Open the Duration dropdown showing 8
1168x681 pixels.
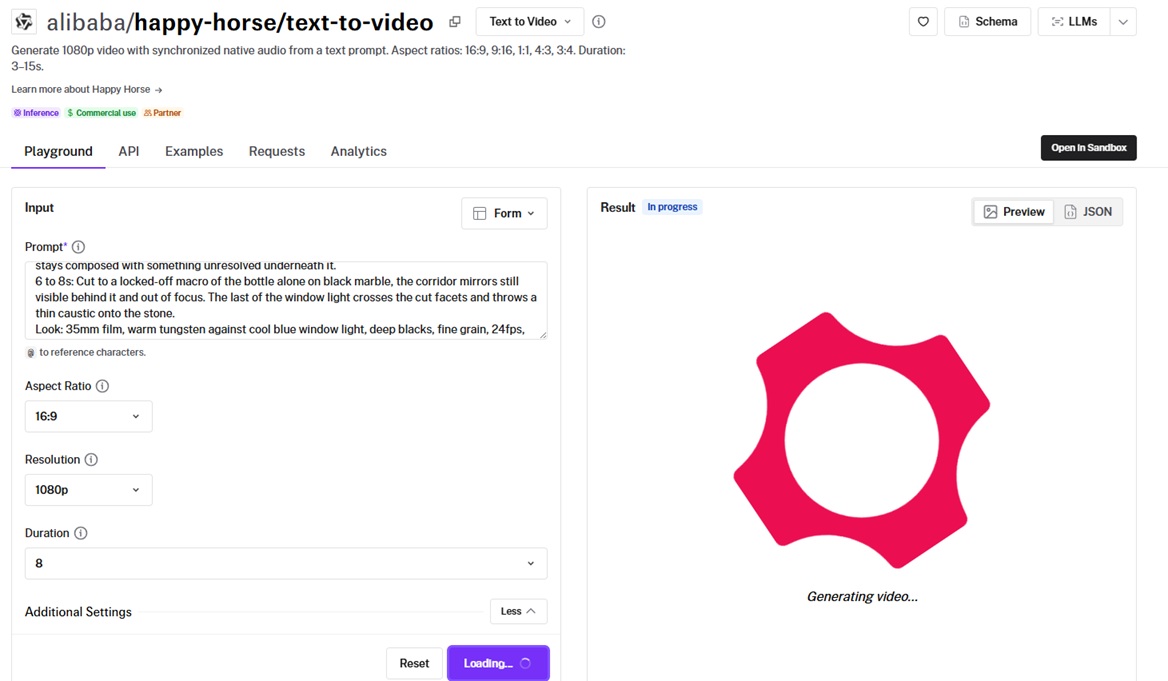pos(286,563)
